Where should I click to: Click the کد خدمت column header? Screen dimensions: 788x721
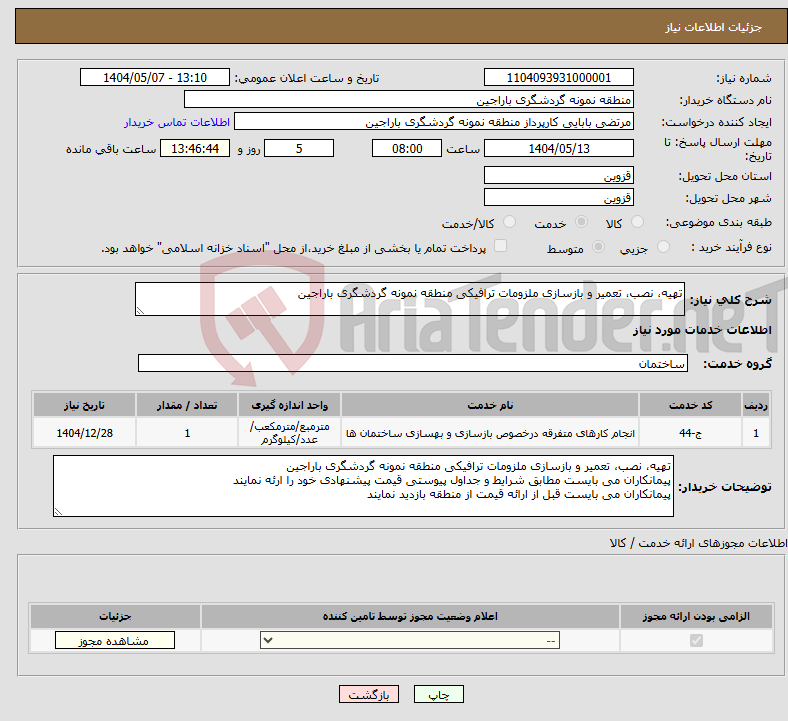pos(691,405)
